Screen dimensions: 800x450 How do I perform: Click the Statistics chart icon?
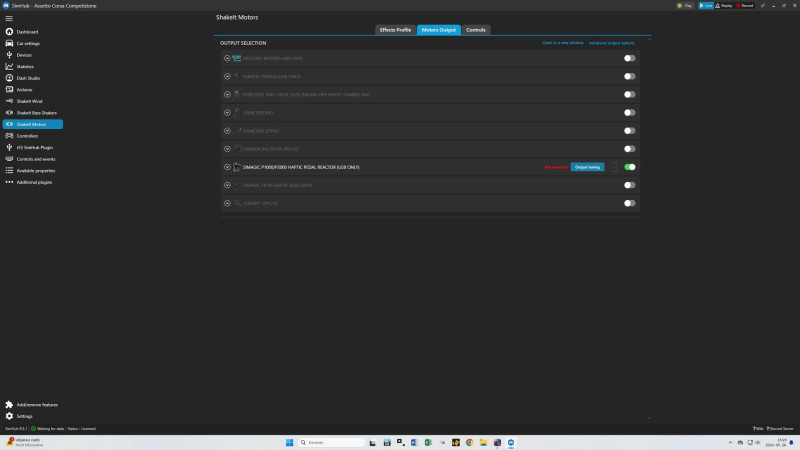coord(9,66)
